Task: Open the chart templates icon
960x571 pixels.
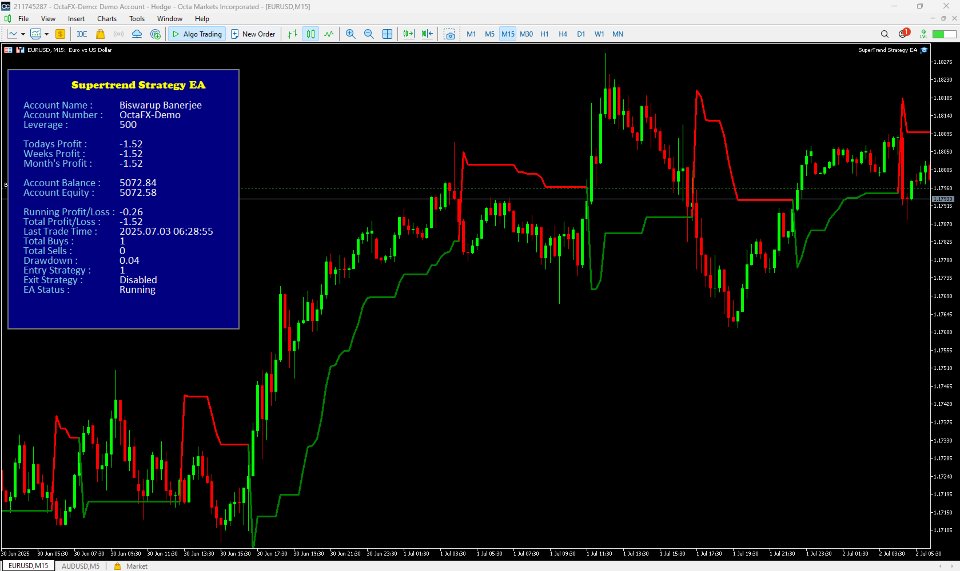Action: [x=36, y=34]
